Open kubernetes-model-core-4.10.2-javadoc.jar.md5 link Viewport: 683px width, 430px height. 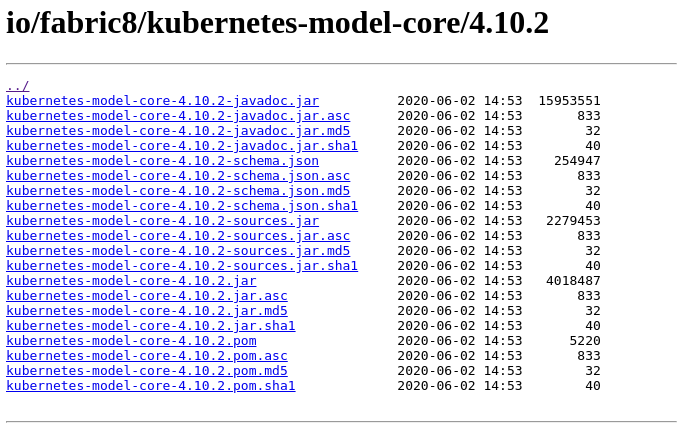[178, 131]
